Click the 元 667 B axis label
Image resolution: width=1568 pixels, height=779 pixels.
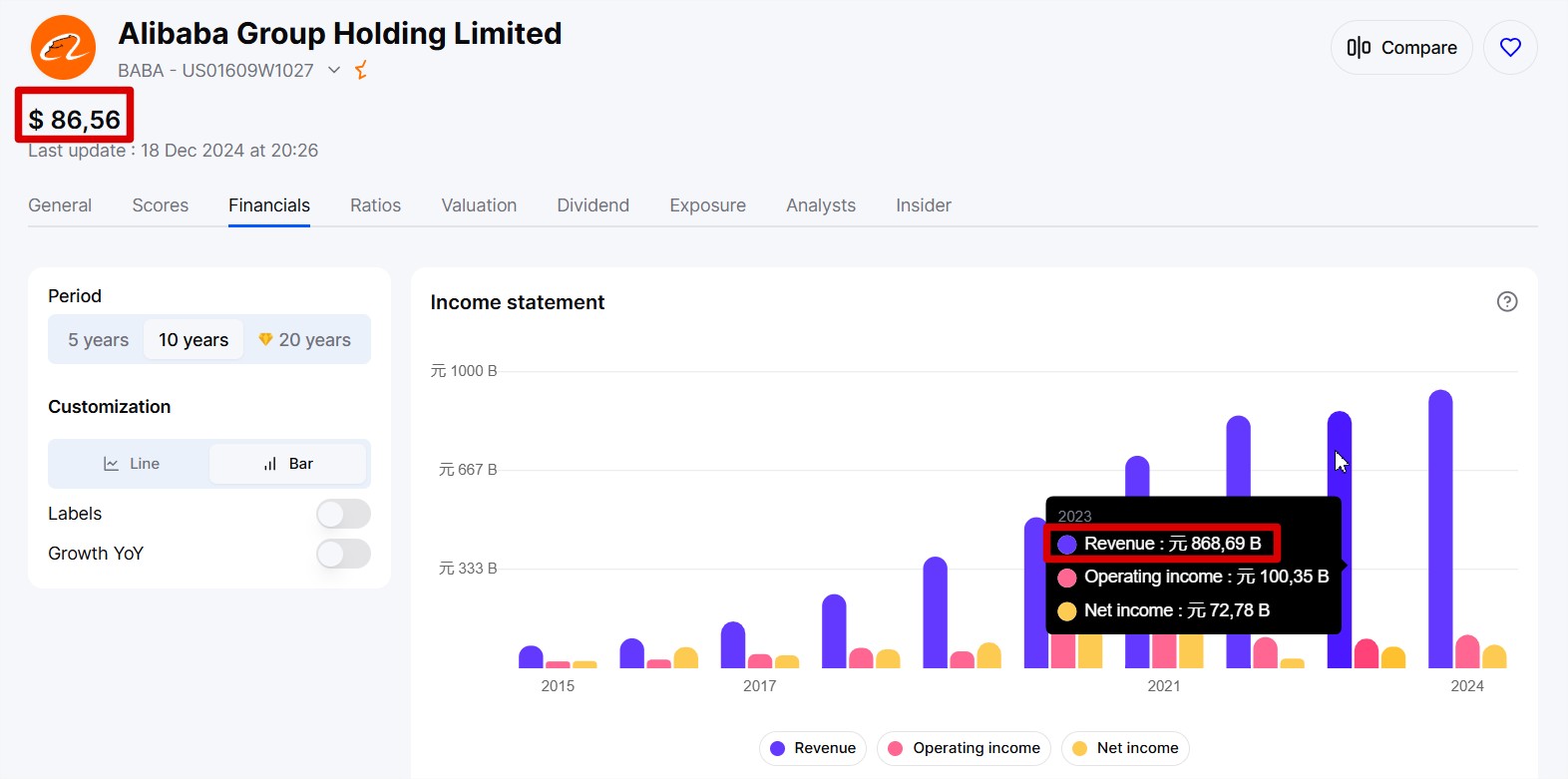[x=468, y=470]
